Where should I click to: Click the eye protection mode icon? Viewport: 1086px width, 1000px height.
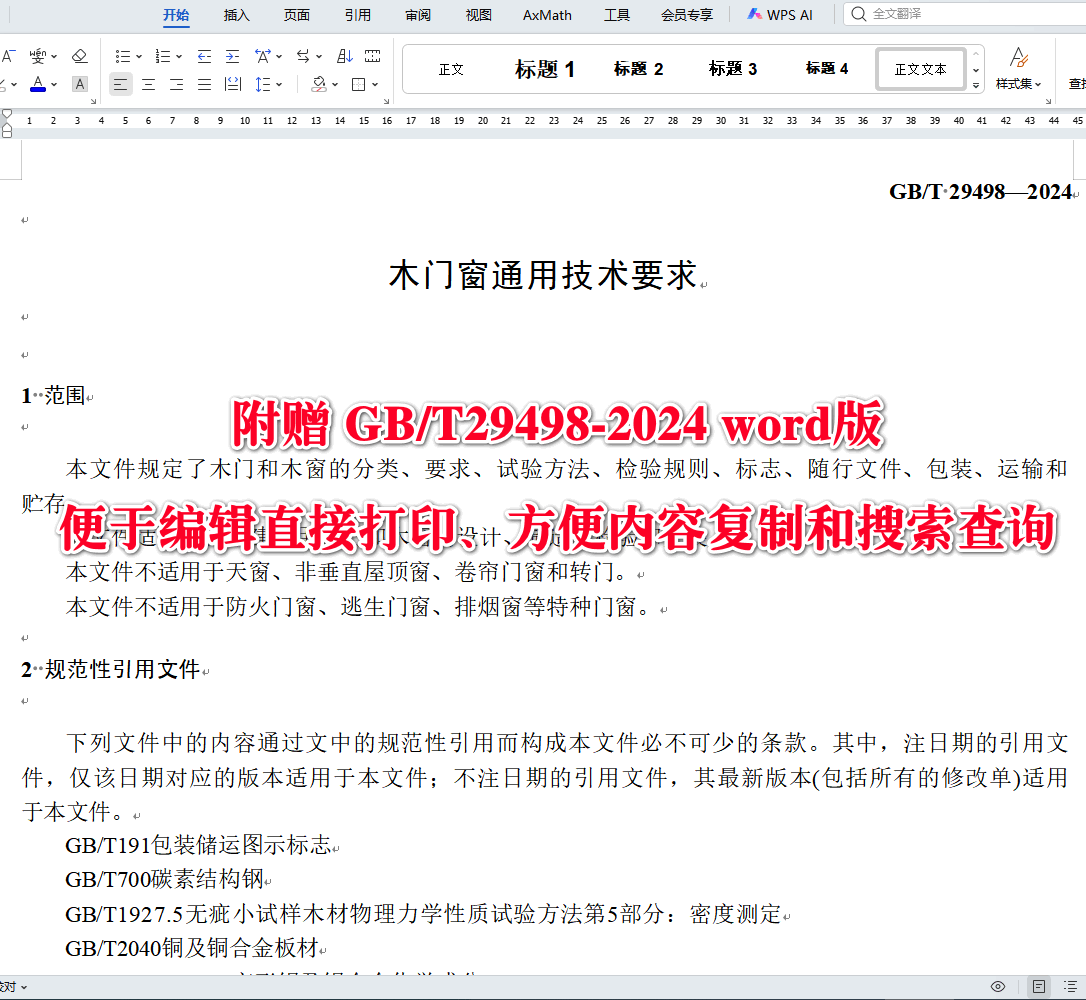[998, 986]
